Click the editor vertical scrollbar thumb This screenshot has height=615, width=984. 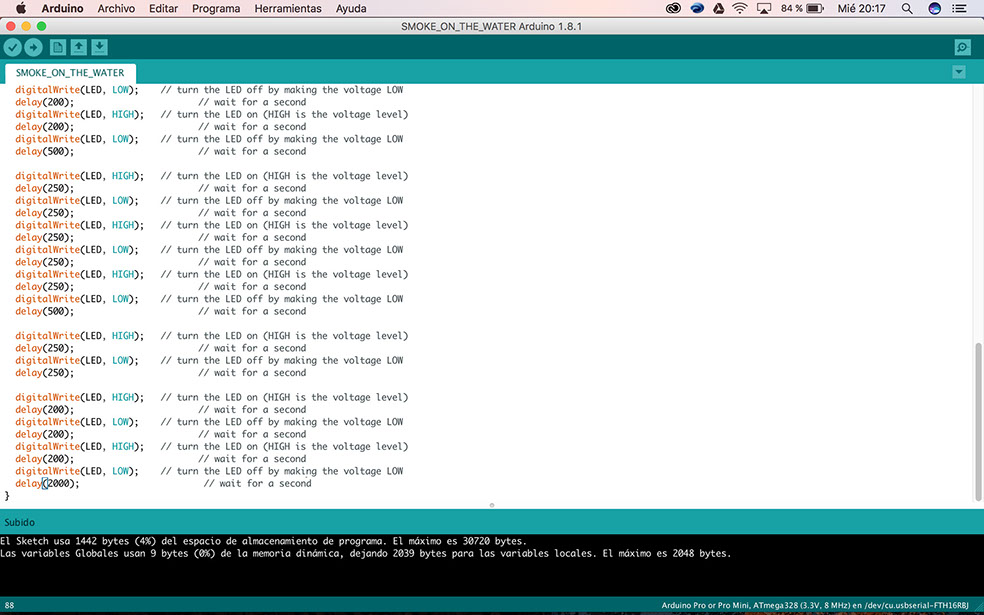(978, 422)
